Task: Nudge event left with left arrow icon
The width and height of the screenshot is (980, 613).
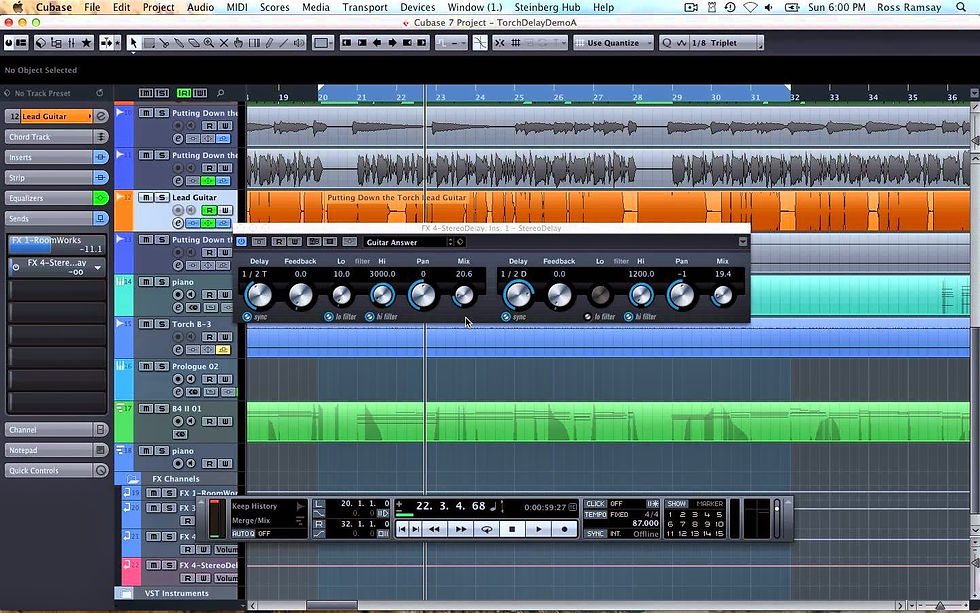Action: coord(377,42)
